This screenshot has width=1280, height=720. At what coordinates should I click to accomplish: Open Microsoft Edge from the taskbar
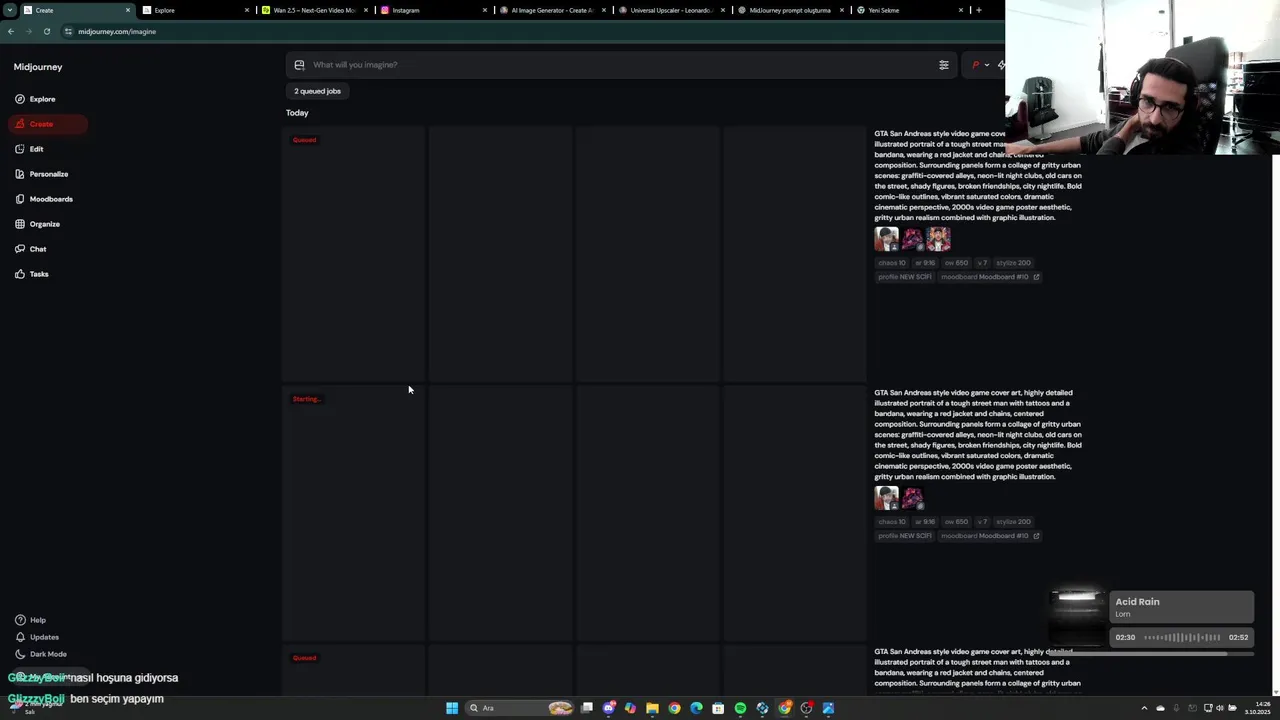click(696, 708)
